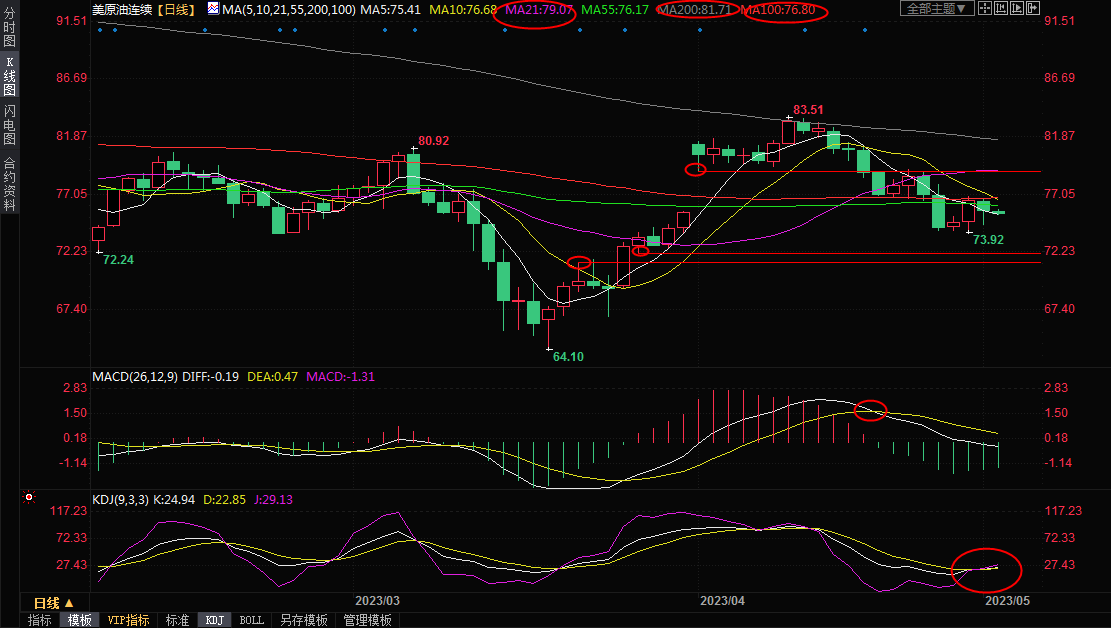Switch to the 闪电图 view tab

point(9,124)
